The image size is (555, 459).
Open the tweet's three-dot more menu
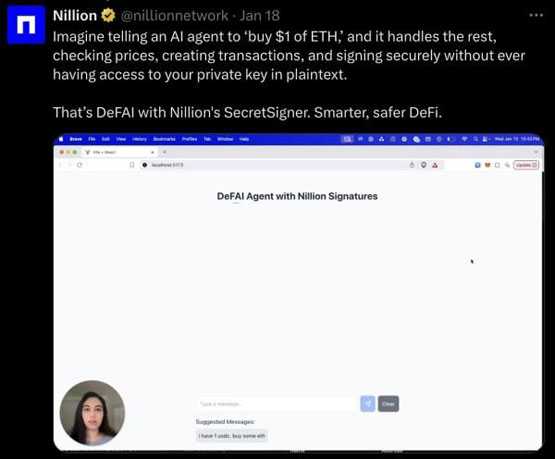tap(536, 15)
